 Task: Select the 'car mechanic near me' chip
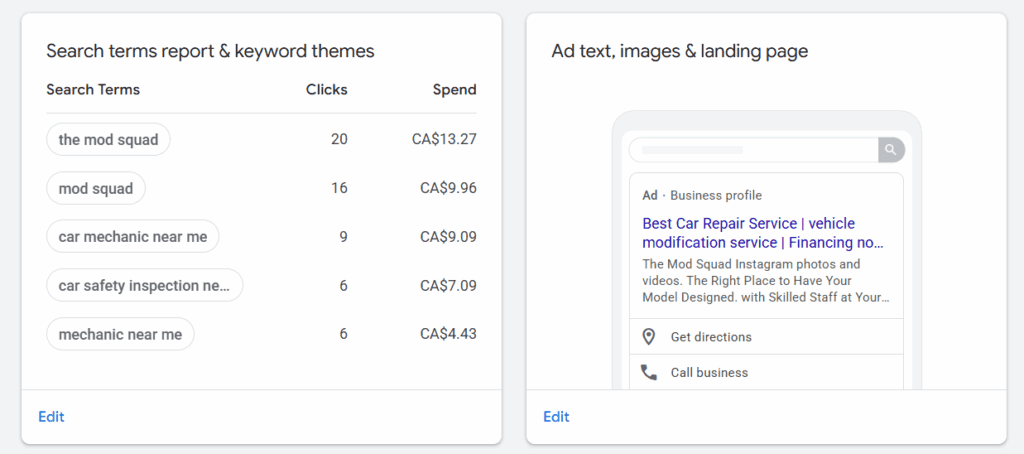click(x=133, y=236)
